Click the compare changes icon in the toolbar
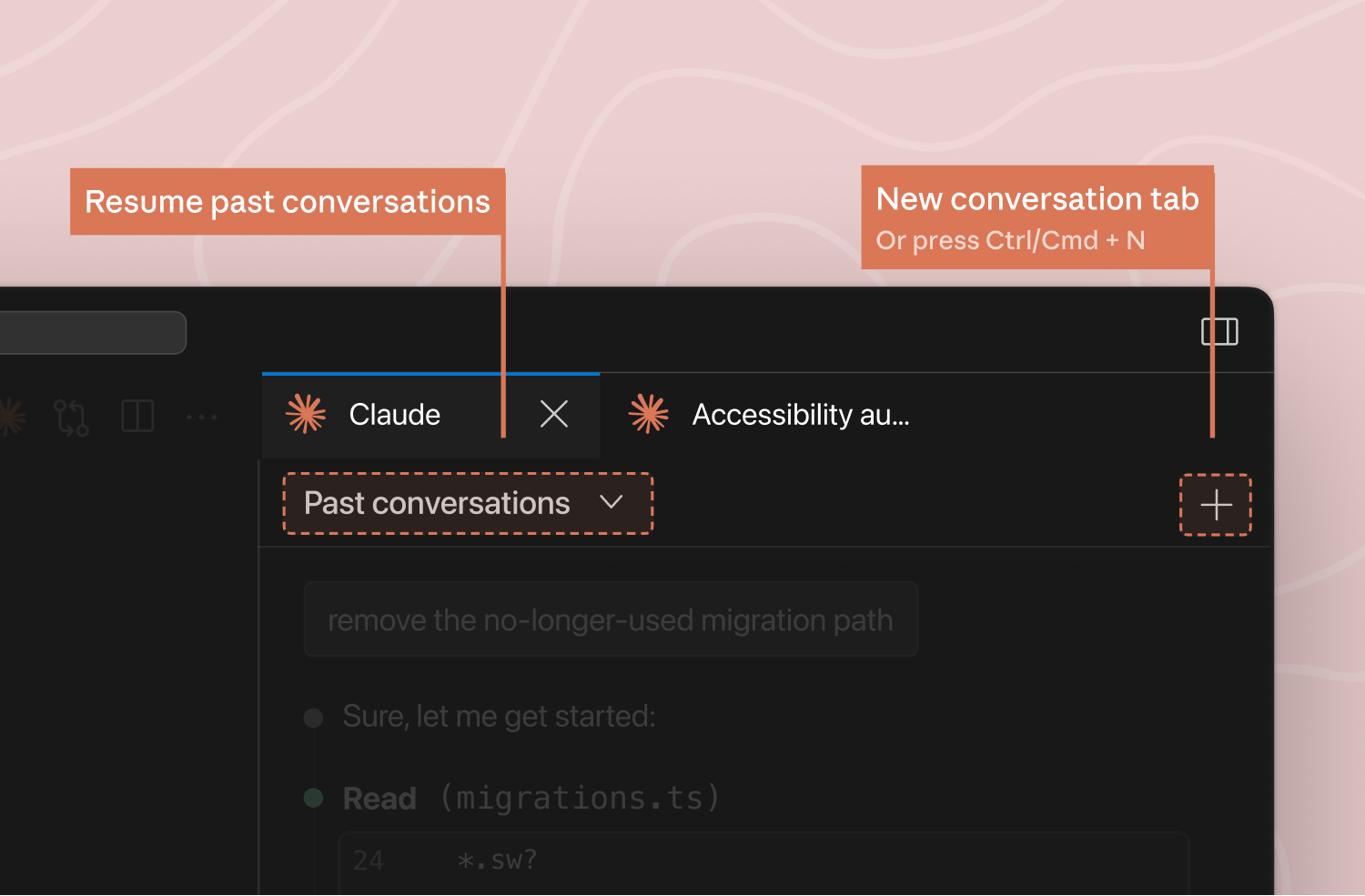 coord(71,418)
